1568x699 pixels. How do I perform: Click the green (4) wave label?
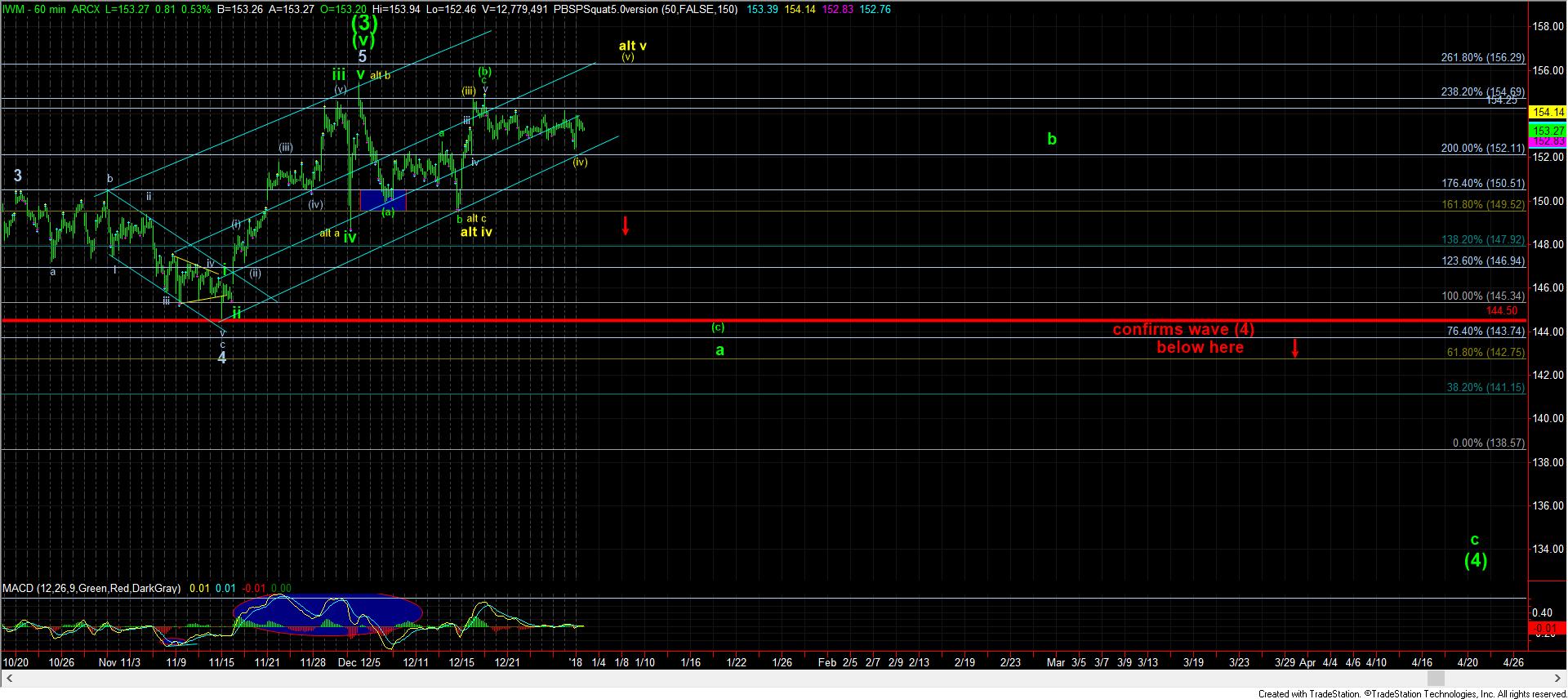point(1475,560)
